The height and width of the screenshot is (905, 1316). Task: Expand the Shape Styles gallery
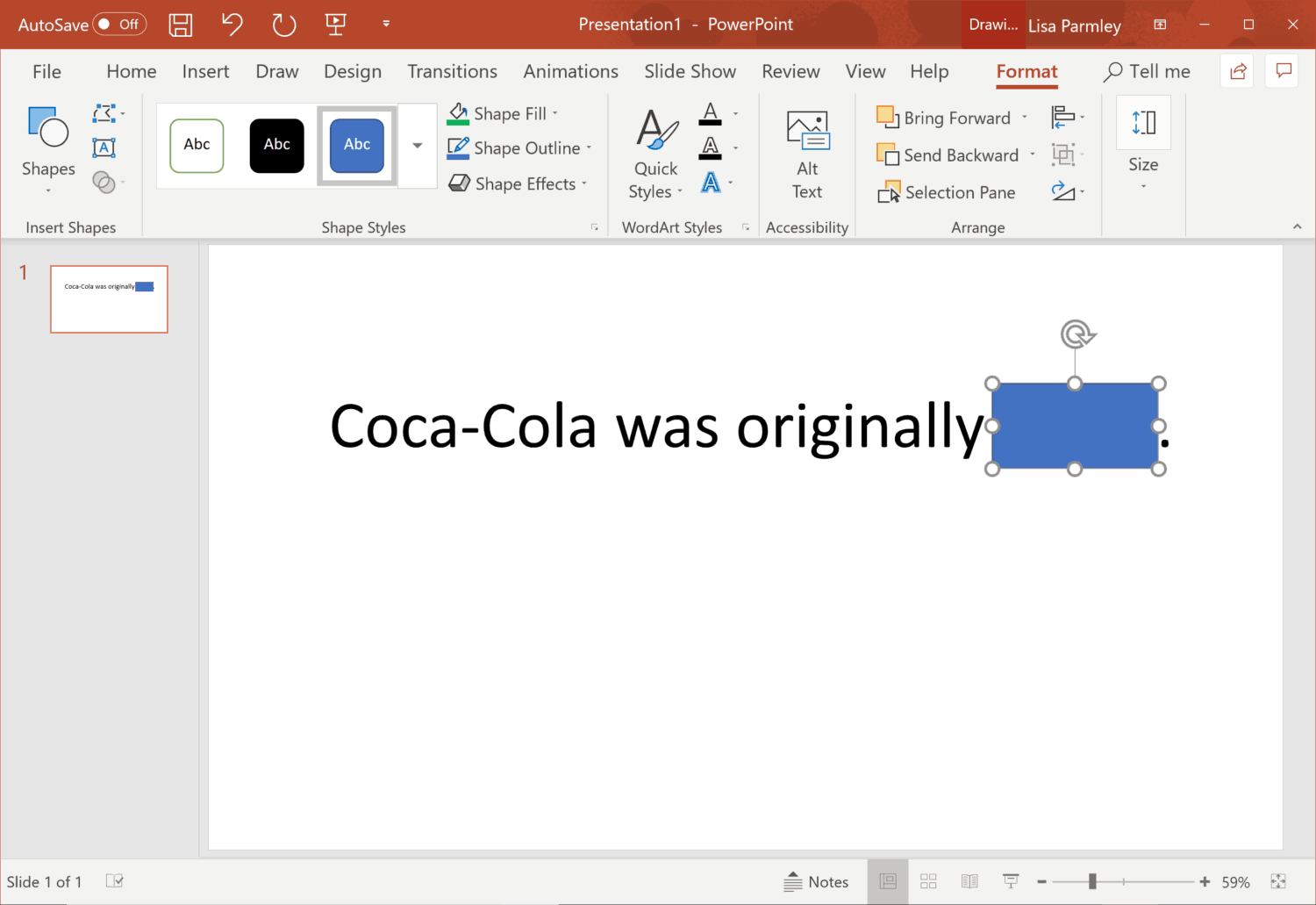418,146
